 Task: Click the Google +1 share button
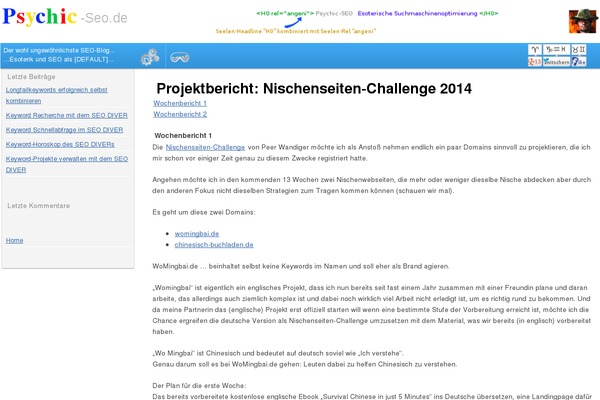535,61
